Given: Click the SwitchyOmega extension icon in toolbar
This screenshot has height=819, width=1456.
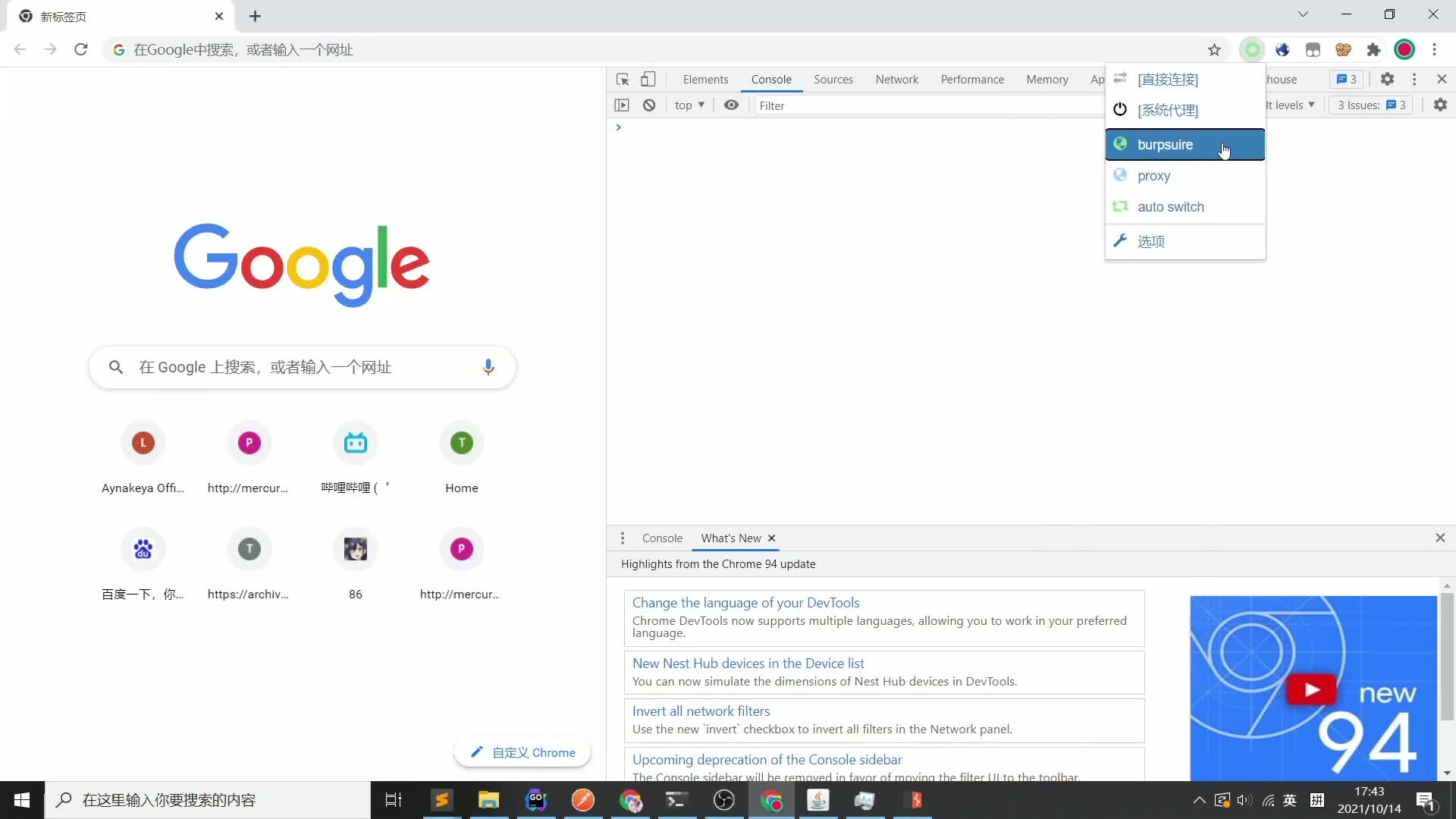Looking at the screenshot, I should pos(1253,50).
